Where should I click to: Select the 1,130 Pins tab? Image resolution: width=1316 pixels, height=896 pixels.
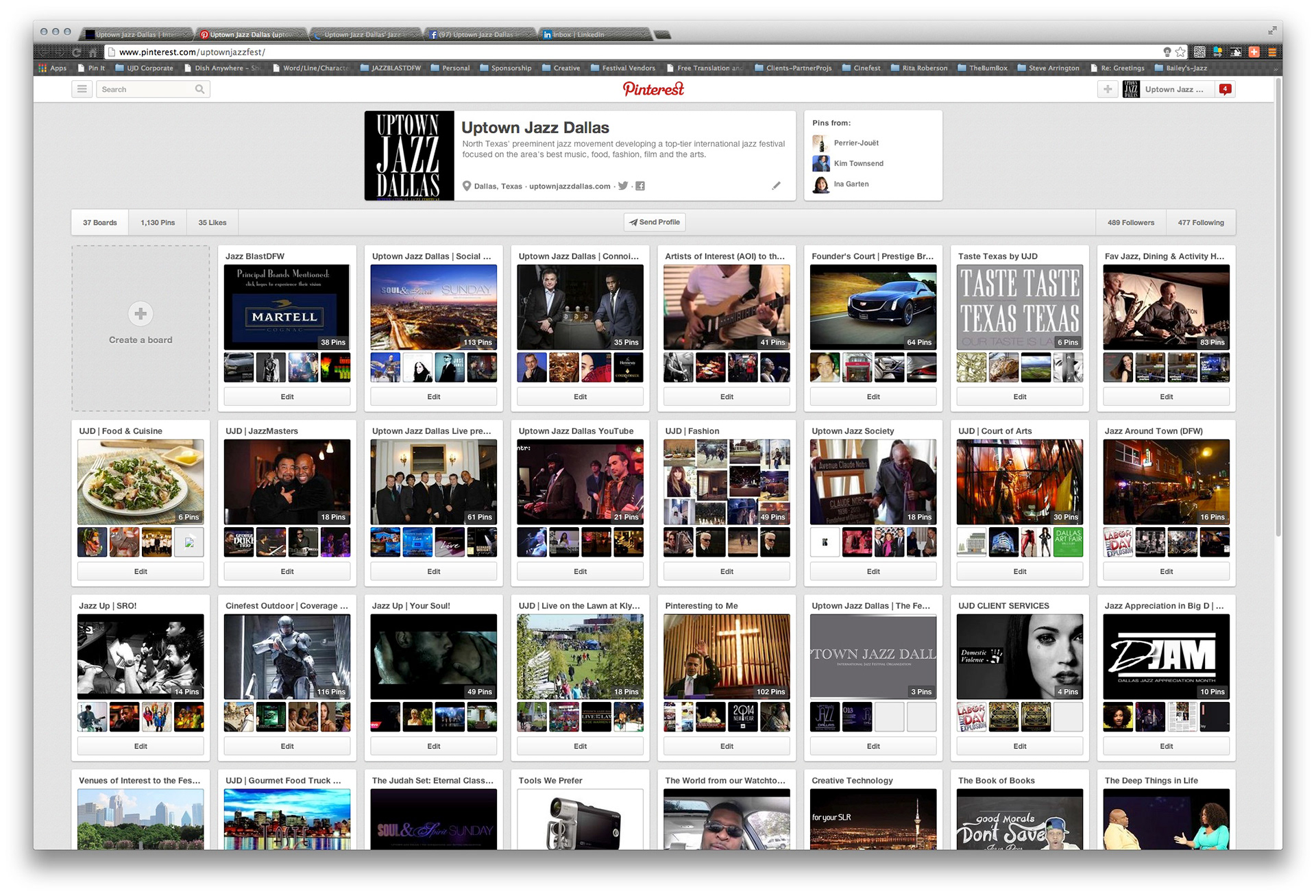[x=158, y=223]
